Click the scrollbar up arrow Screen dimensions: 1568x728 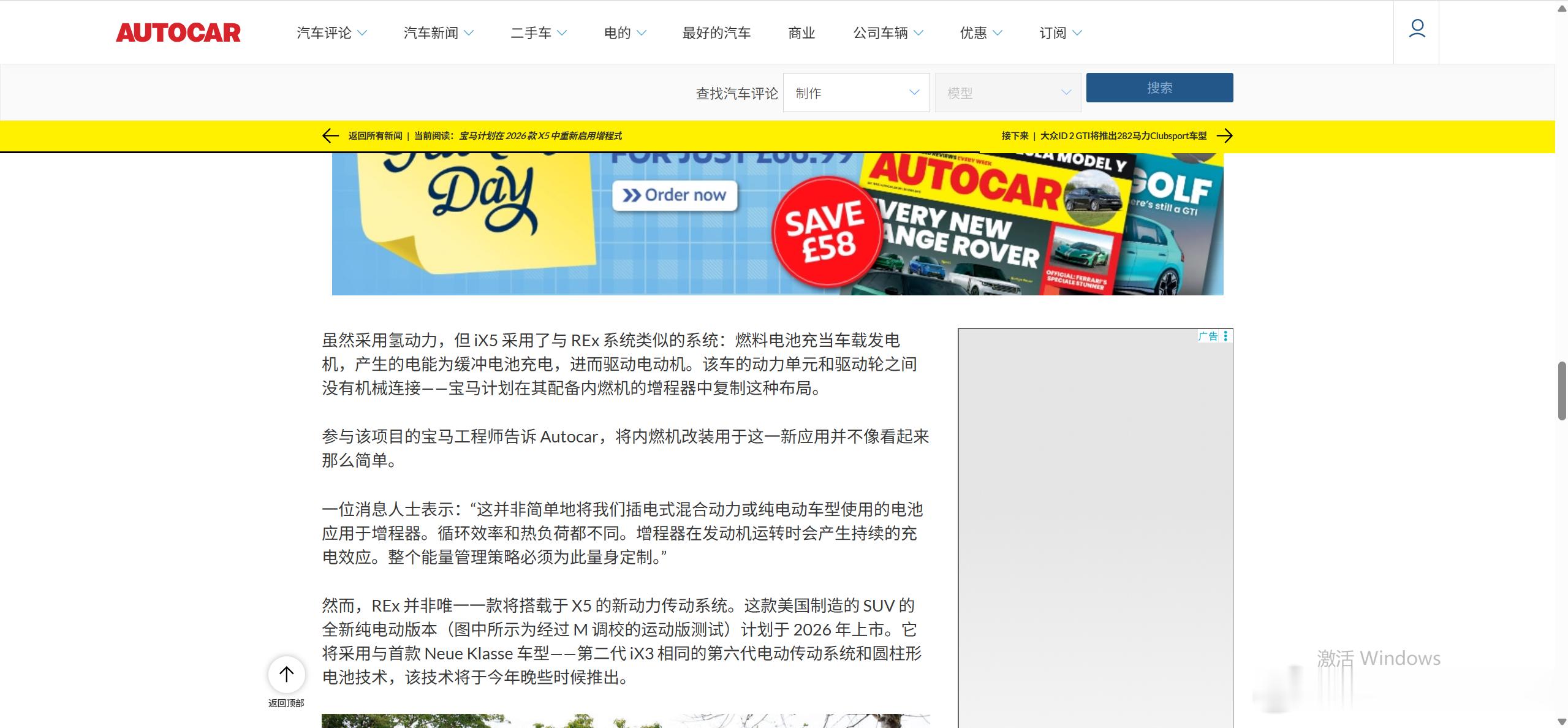point(1562,7)
